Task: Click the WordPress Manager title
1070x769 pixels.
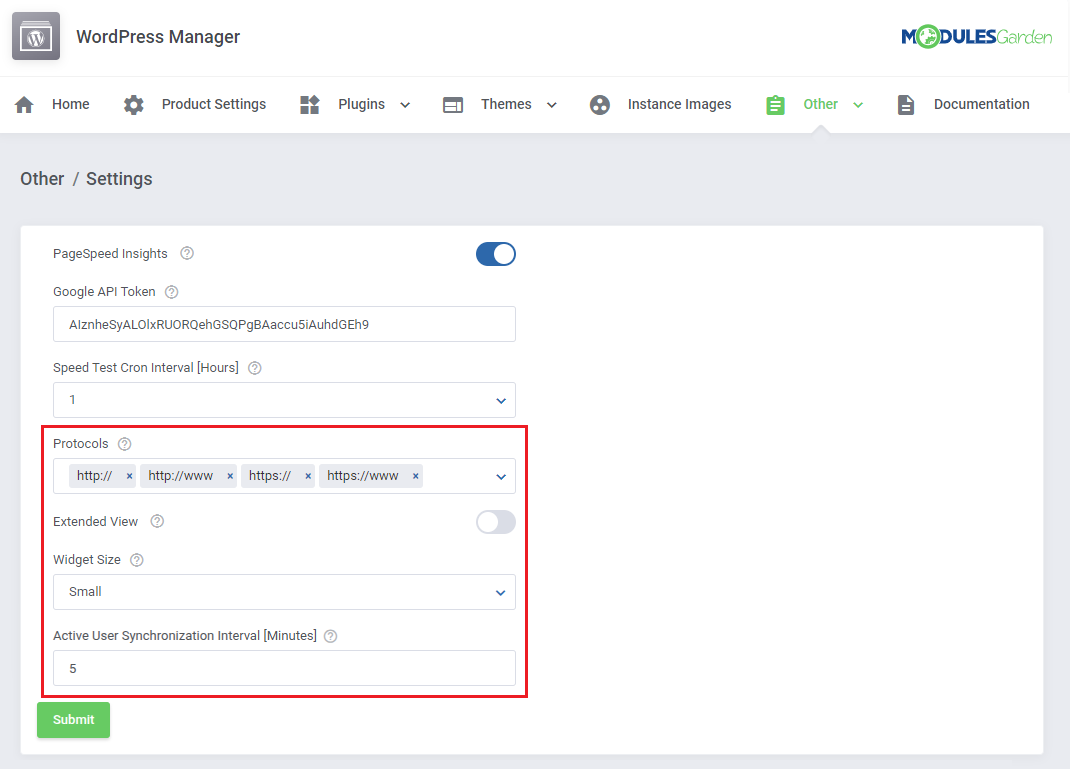Action: [x=158, y=37]
